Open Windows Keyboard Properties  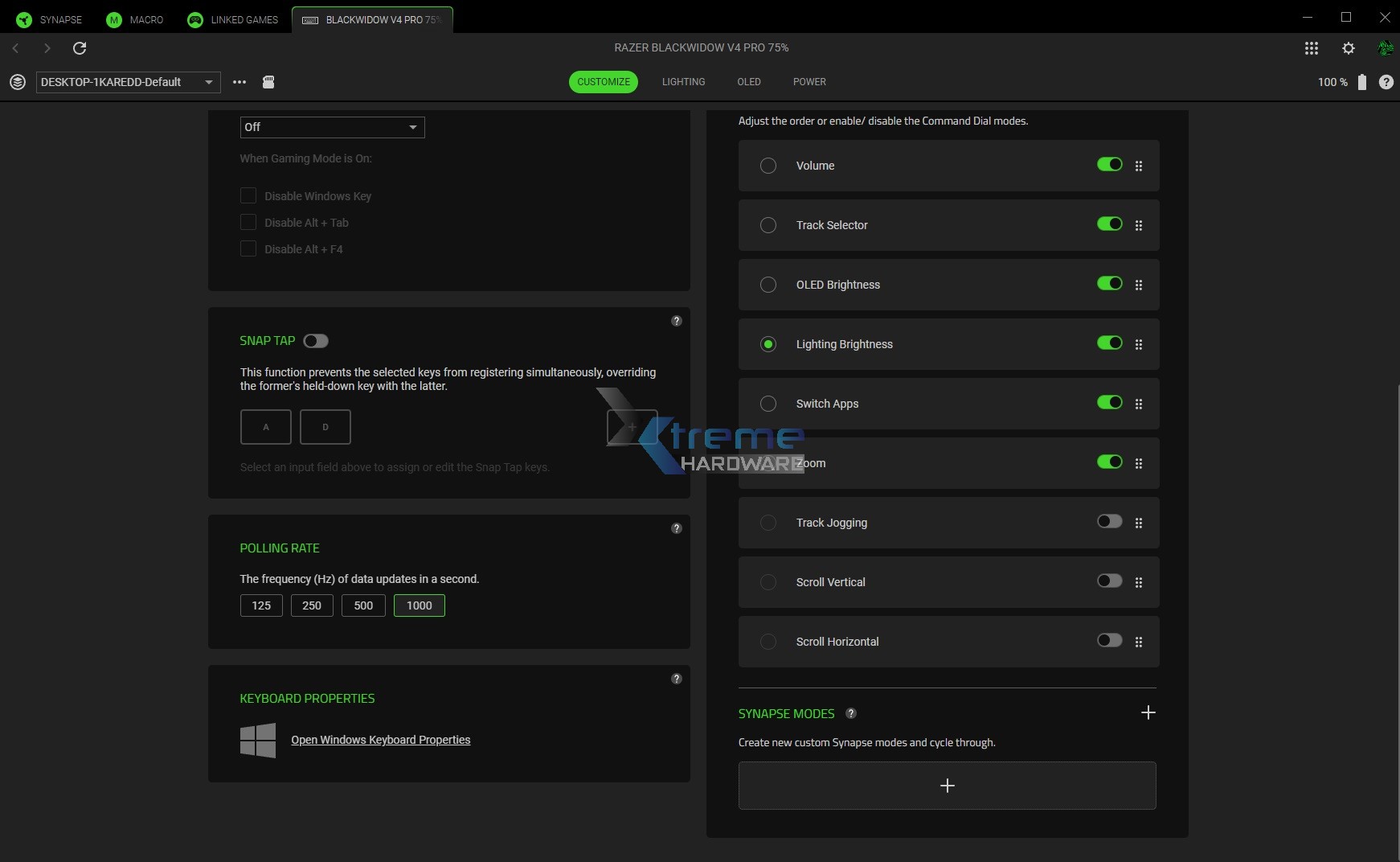click(x=380, y=740)
